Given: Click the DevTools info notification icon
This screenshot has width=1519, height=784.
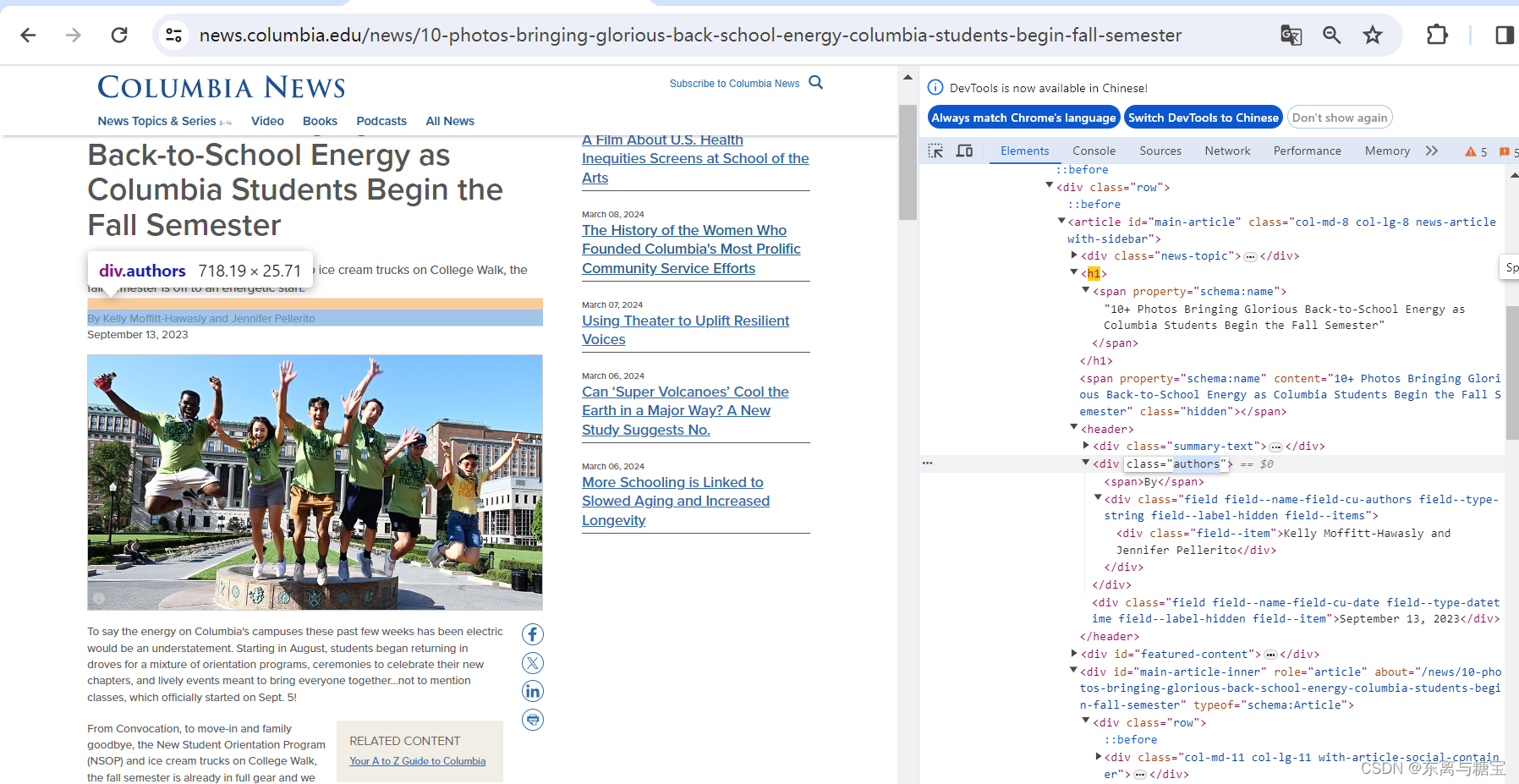Looking at the screenshot, I should (x=935, y=87).
